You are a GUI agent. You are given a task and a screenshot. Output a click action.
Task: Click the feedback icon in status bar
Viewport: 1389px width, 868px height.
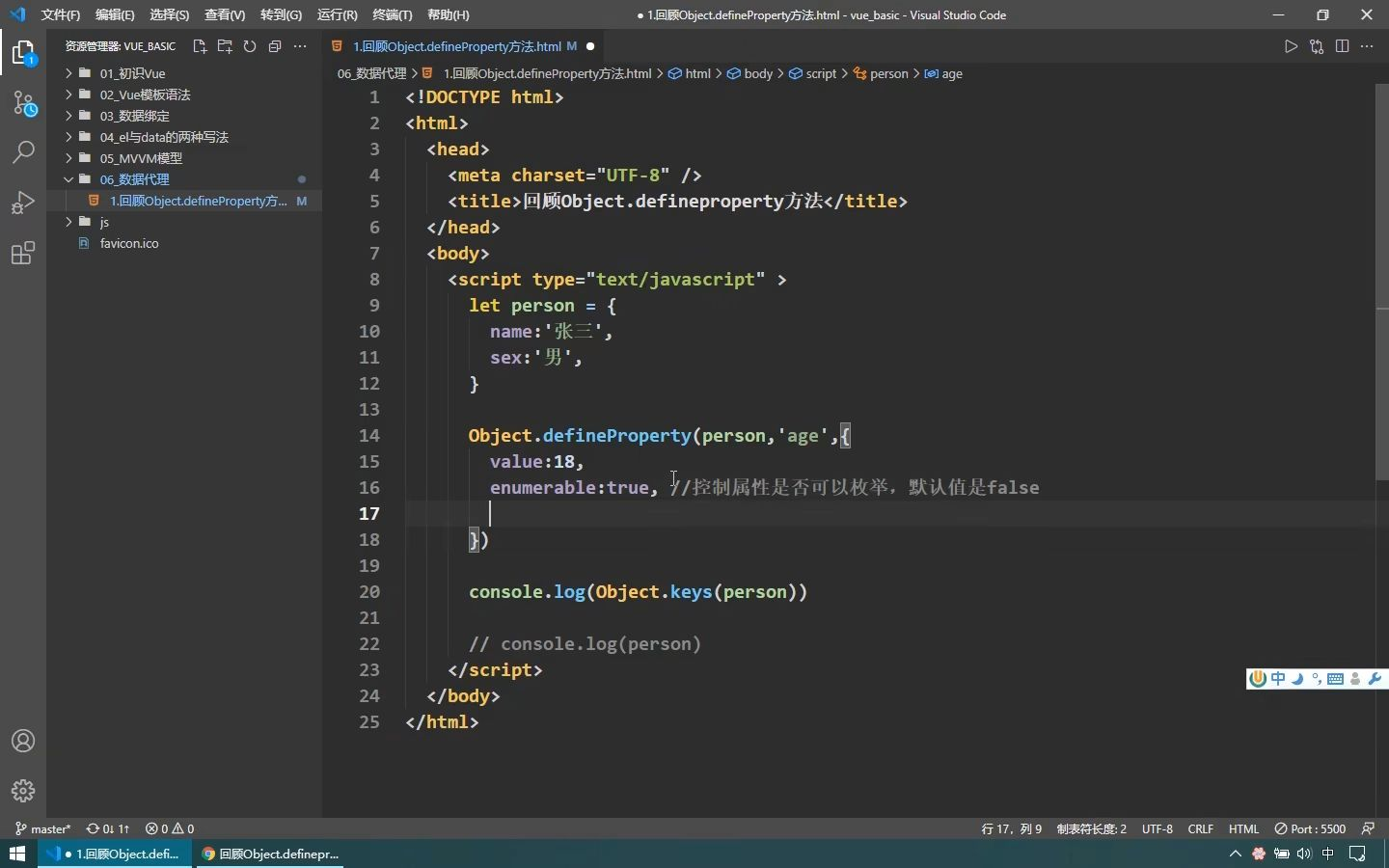point(1368,828)
